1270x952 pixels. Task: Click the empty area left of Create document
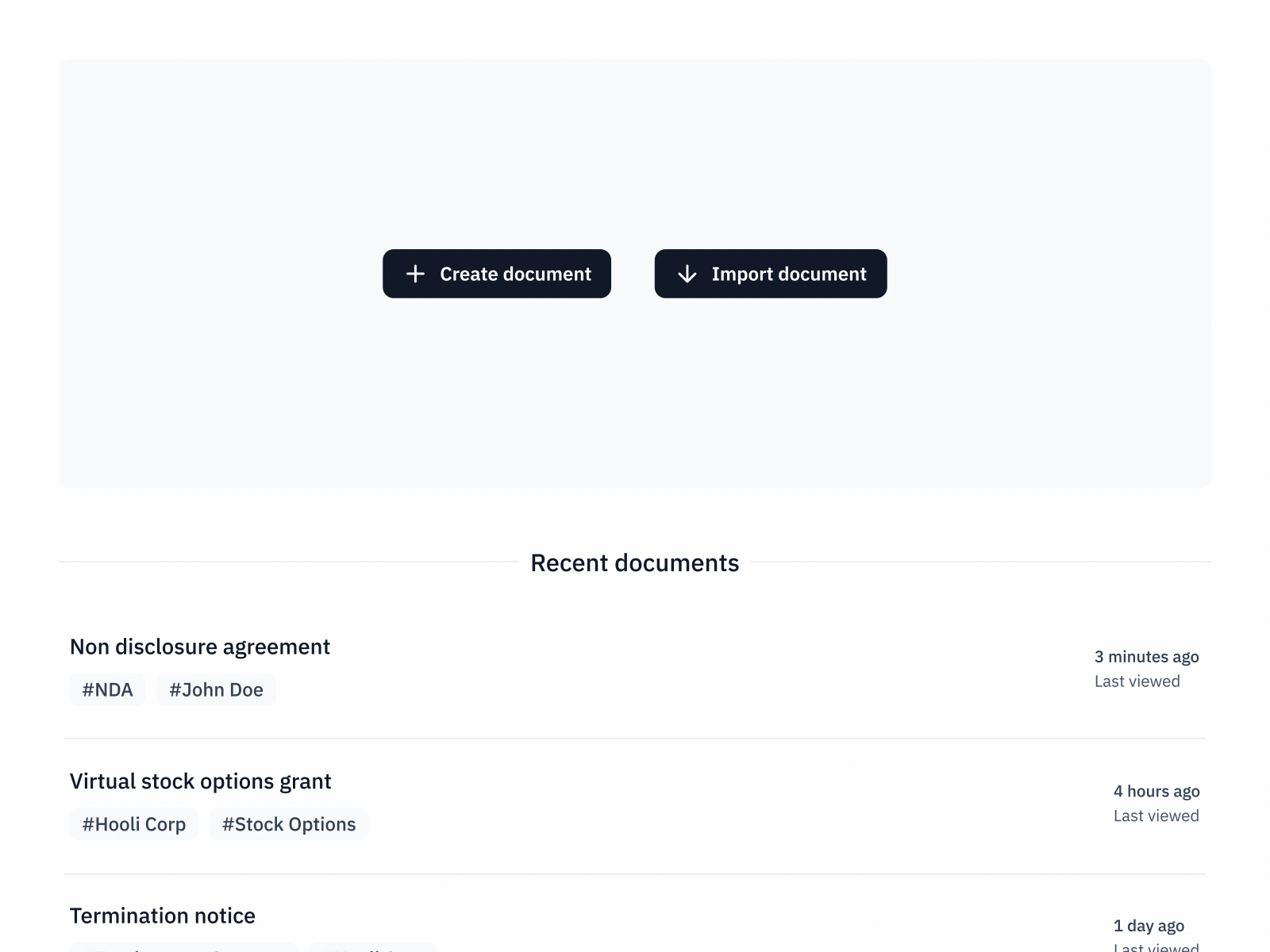pyautogui.click(x=222, y=274)
